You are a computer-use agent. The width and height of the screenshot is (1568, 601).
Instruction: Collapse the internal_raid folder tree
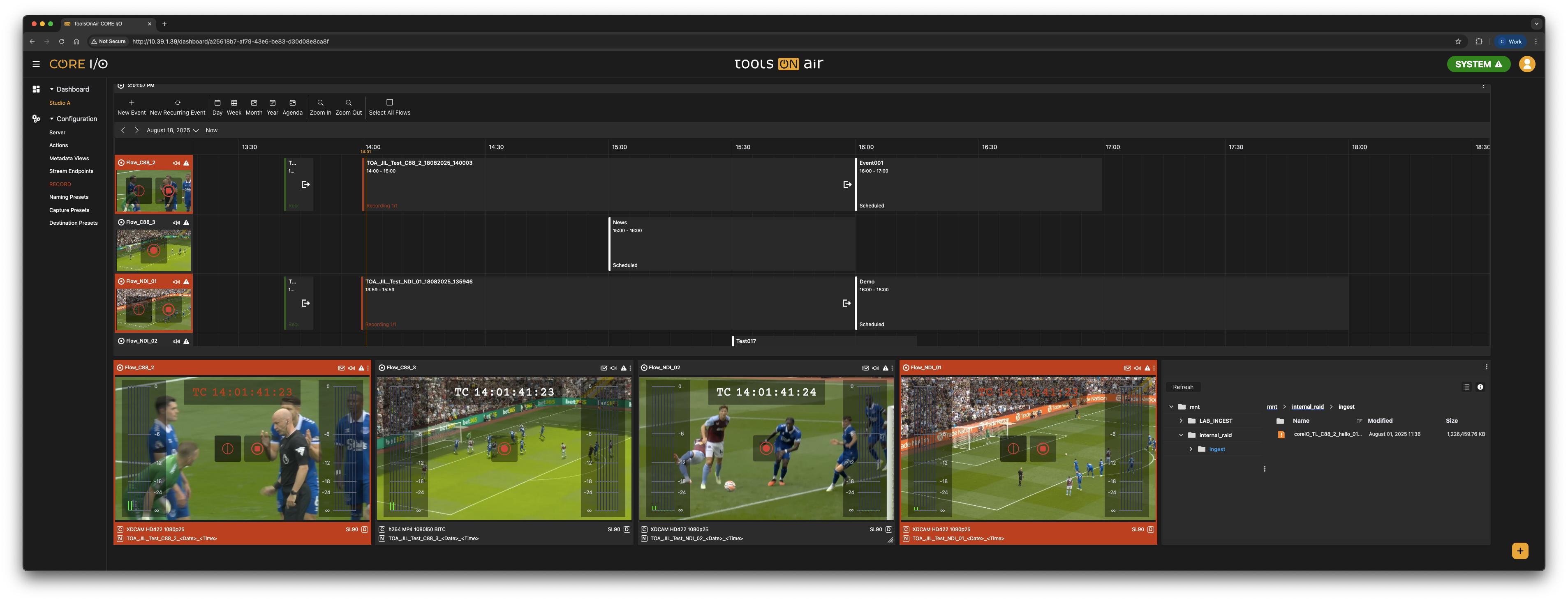click(1181, 435)
